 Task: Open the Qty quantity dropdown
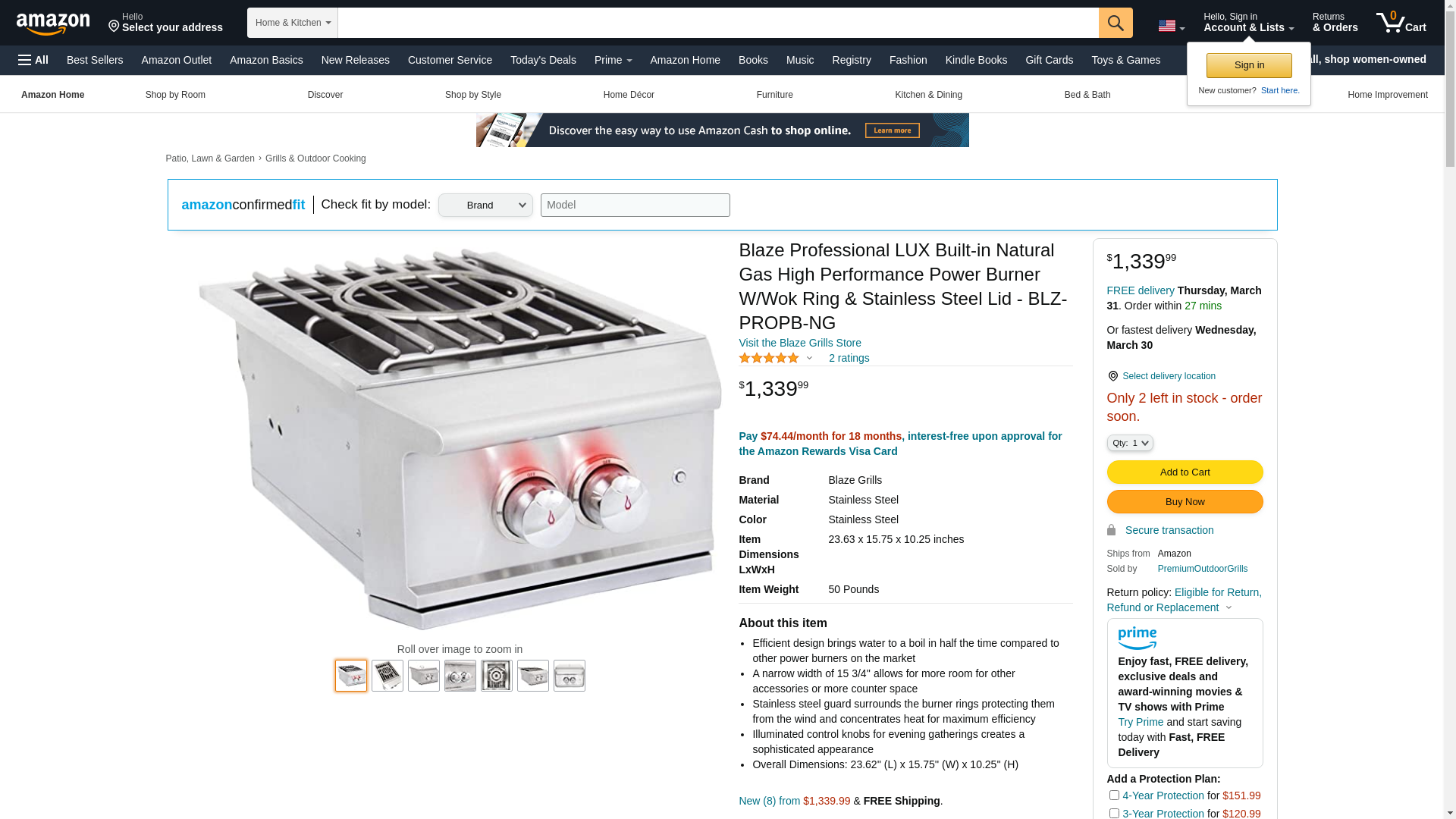tap(1130, 443)
